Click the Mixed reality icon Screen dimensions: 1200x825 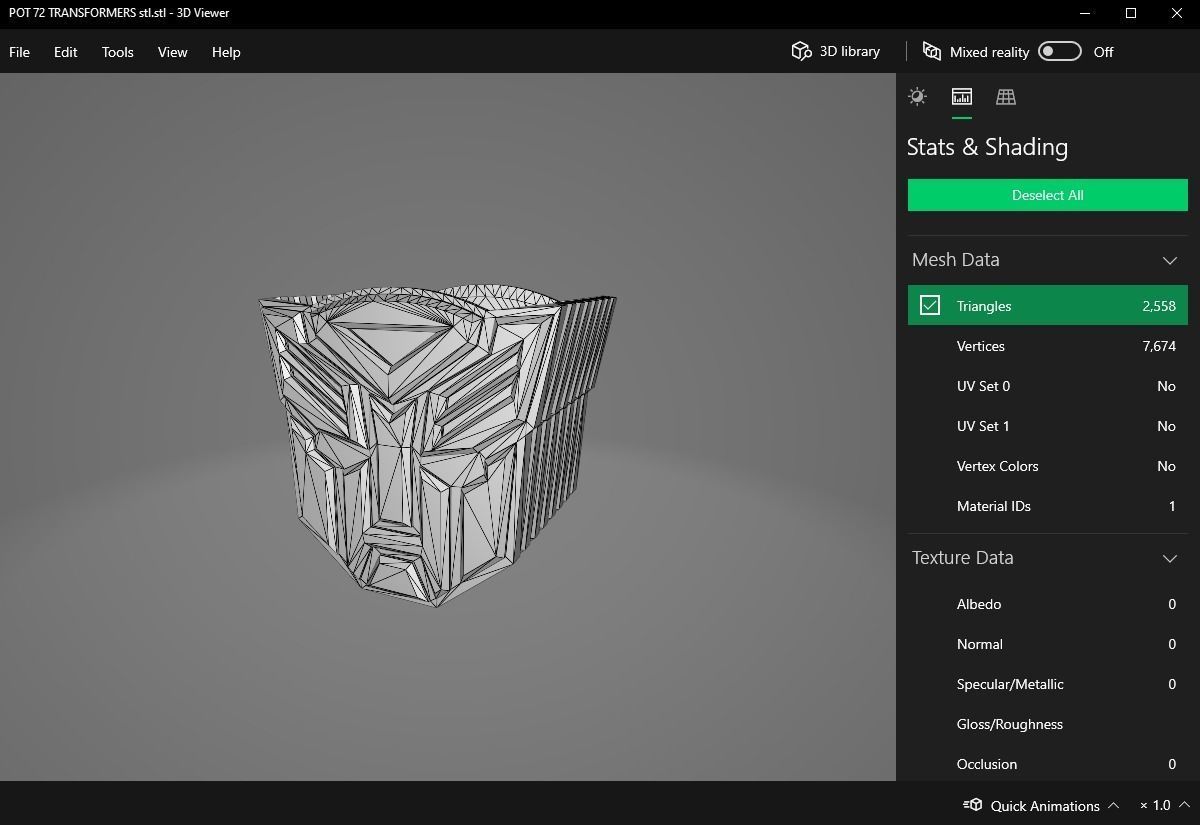click(x=932, y=51)
